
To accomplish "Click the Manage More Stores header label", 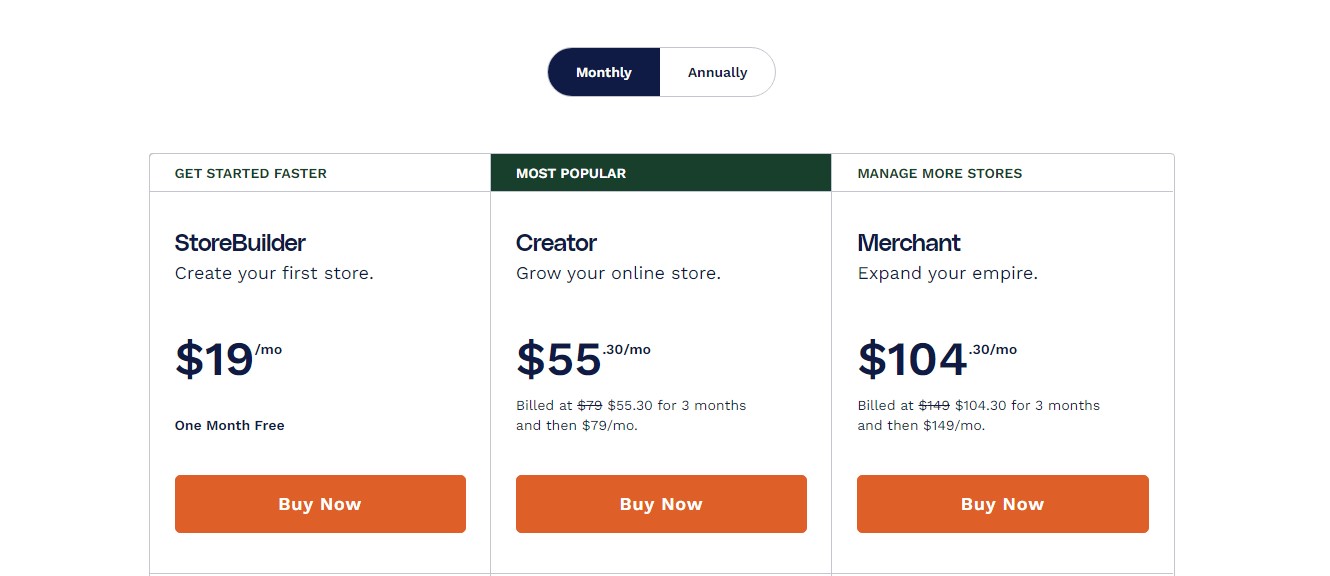I will 940,173.
